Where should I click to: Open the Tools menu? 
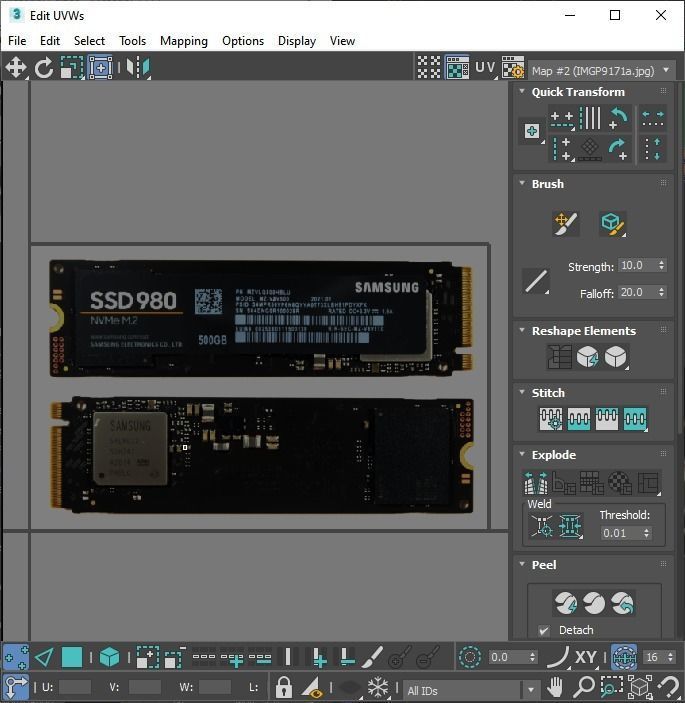(x=133, y=41)
